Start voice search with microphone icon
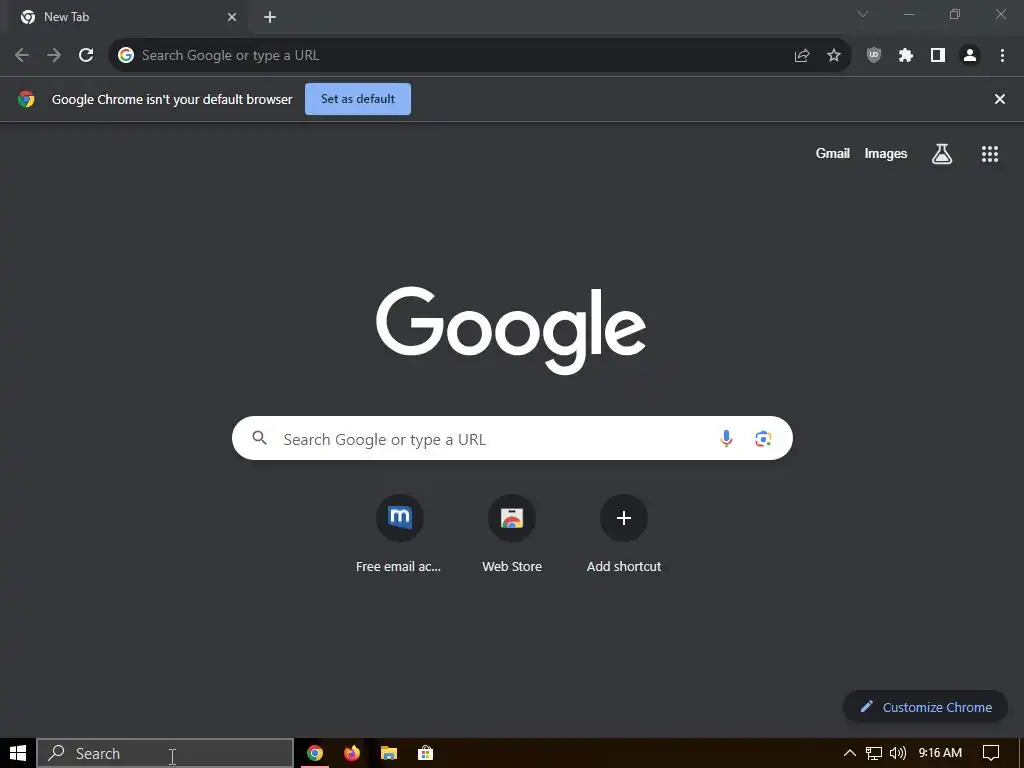 [726, 439]
